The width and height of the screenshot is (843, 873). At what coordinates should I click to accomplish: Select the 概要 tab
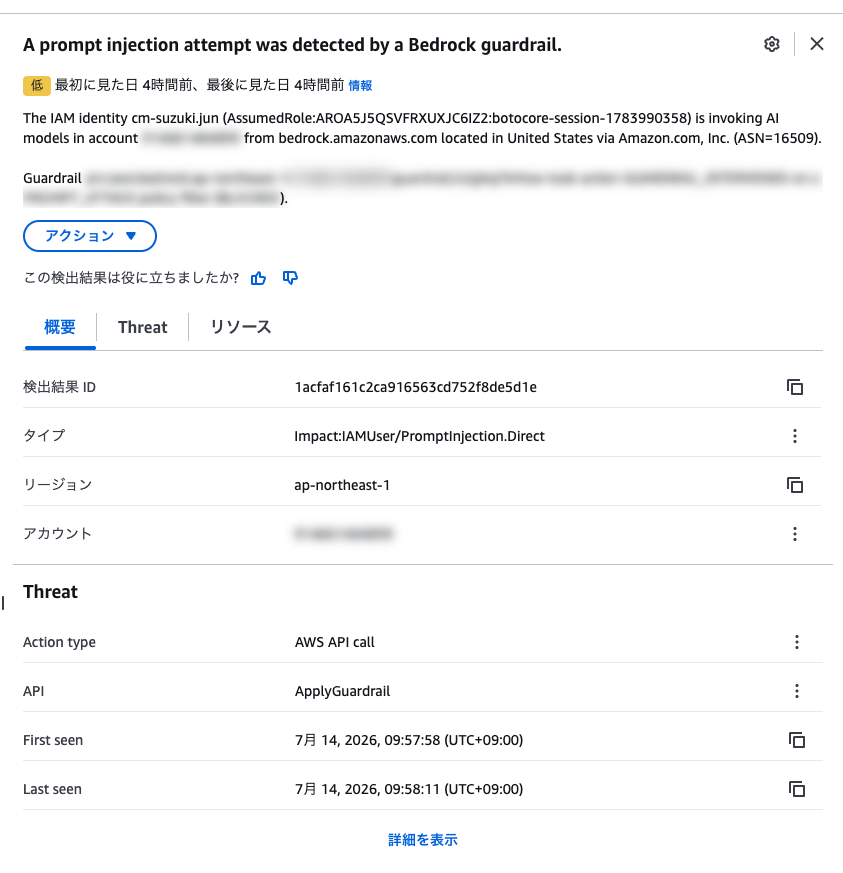(60, 327)
